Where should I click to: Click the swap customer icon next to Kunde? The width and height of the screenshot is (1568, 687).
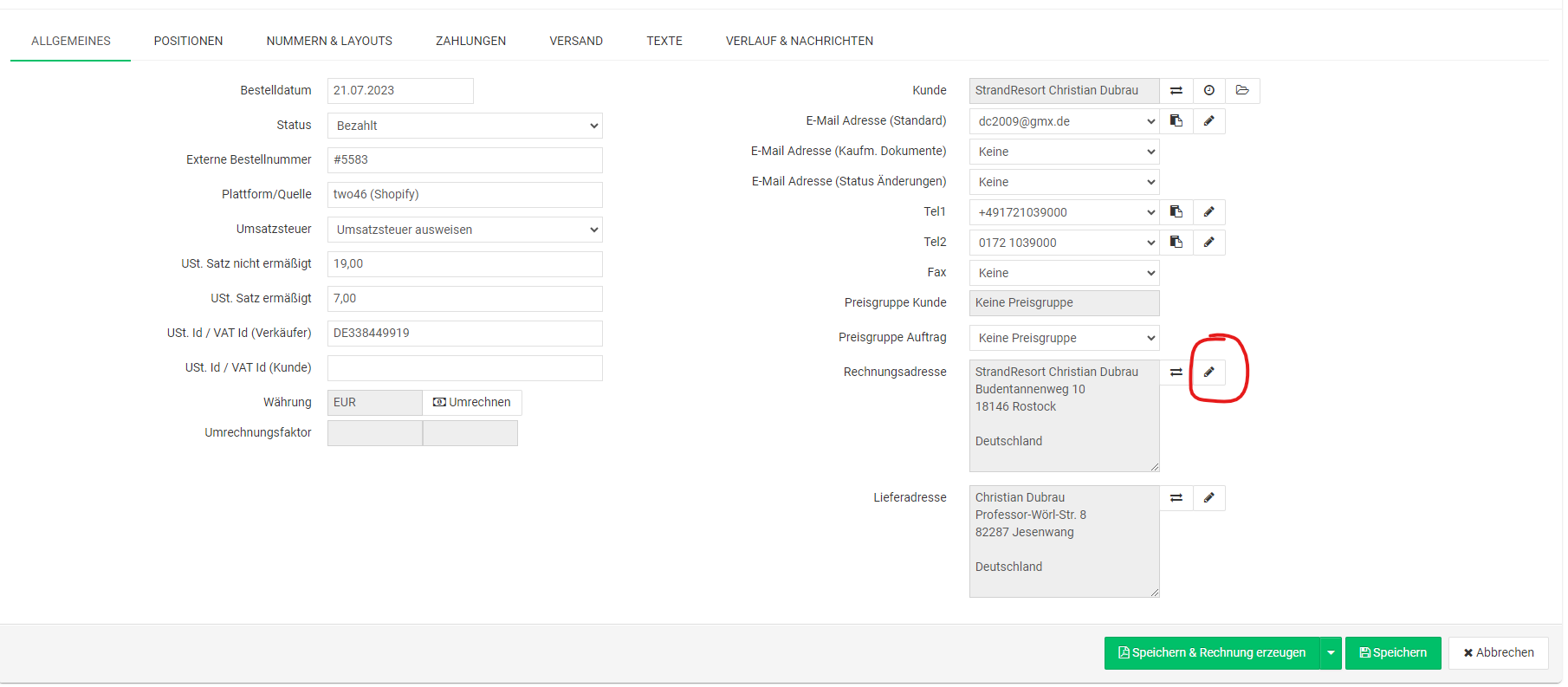[1176, 91]
